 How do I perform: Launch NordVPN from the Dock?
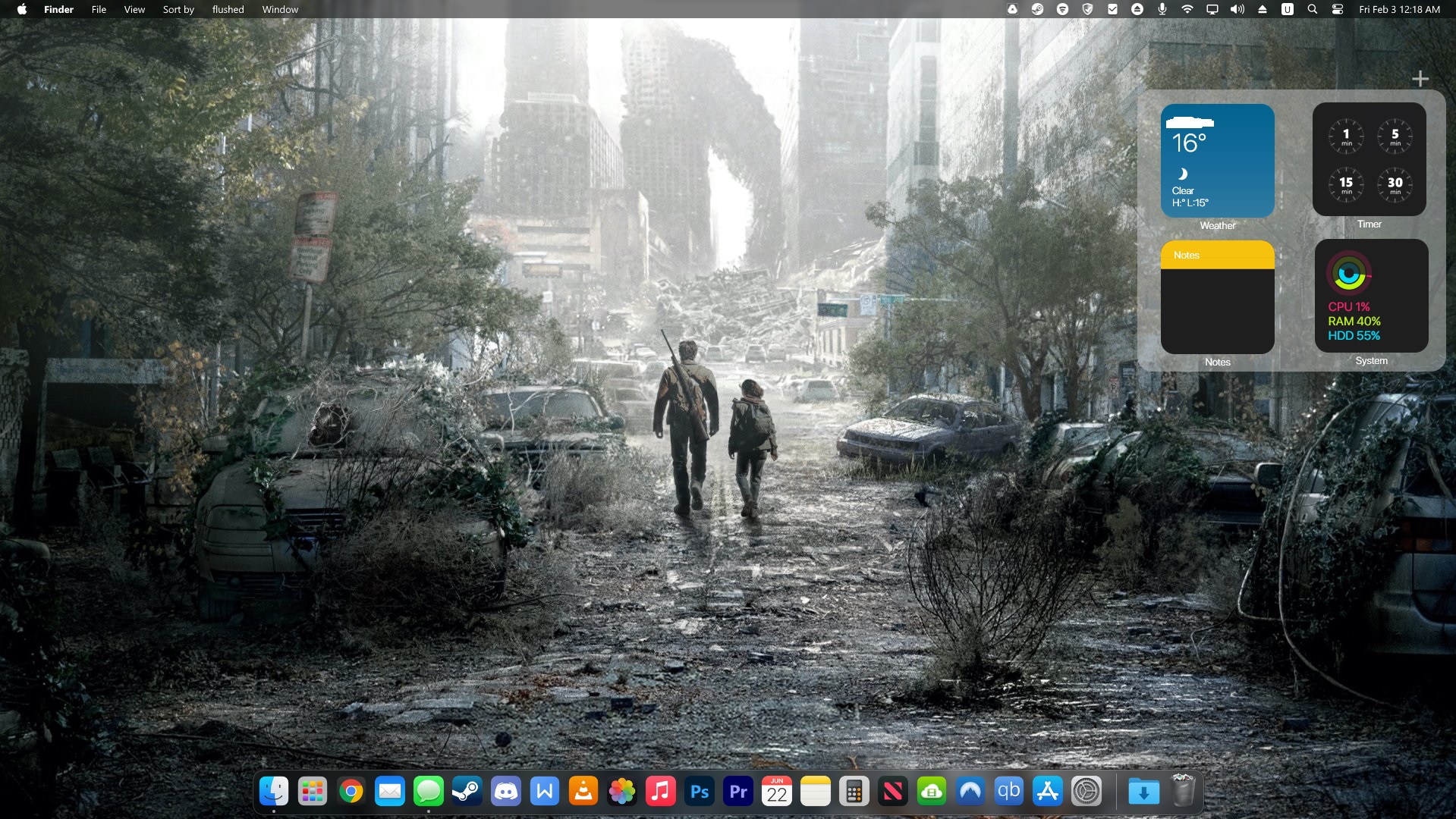pos(970,792)
